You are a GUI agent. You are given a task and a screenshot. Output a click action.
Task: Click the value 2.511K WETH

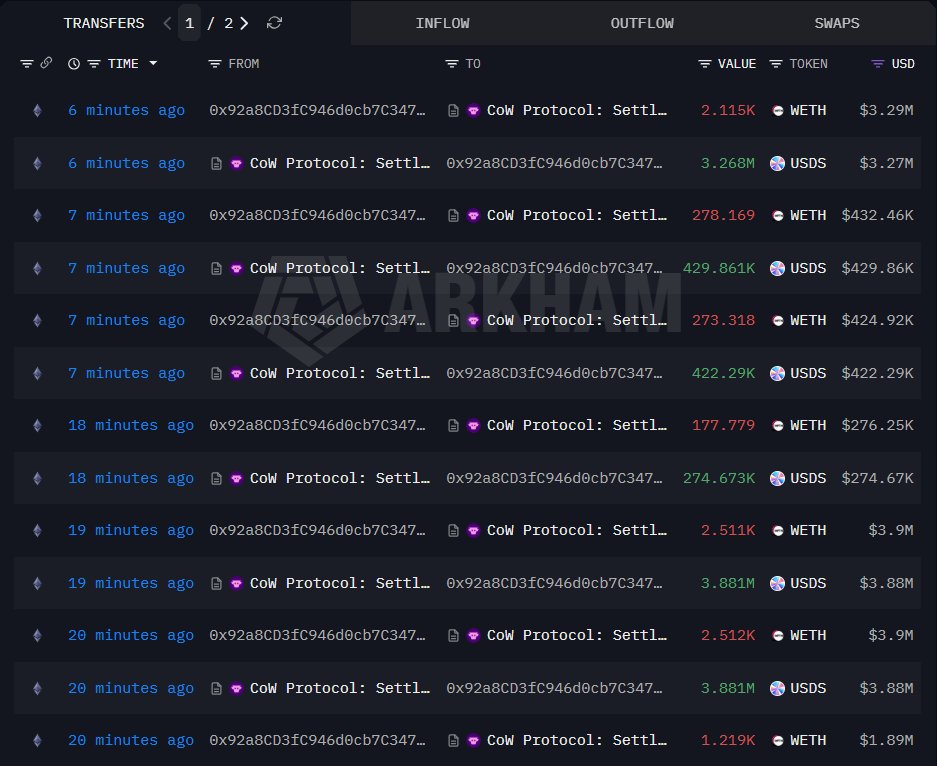pyautogui.click(x=728, y=531)
